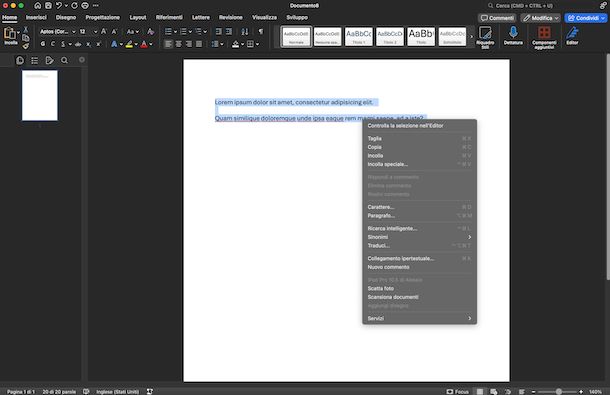
Task: Click the copy icon in the clipboard group
Action: [26, 38]
